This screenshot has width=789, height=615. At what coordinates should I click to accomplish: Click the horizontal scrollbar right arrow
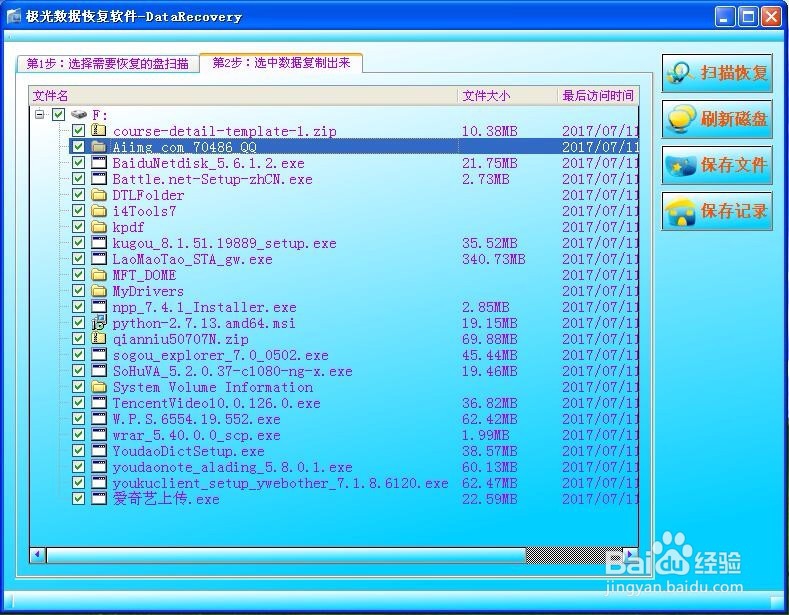pyautogui.click(x=630, y=555)
